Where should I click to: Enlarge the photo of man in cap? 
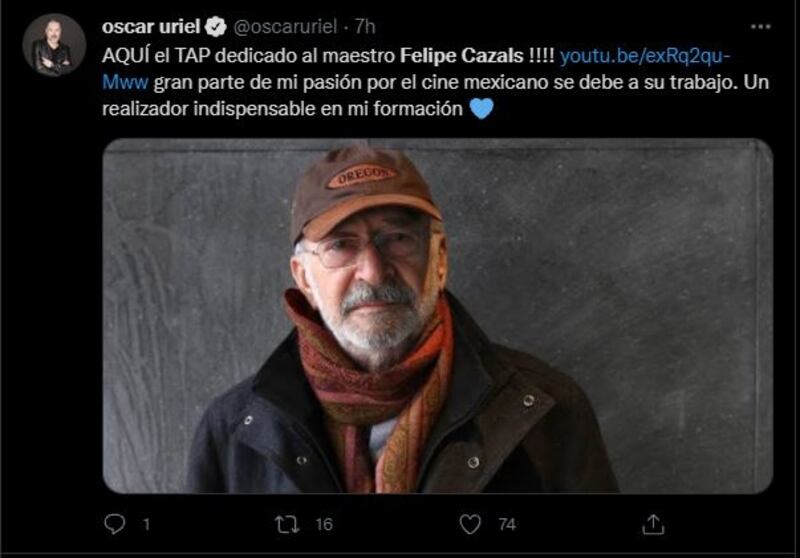pos(438,316)
